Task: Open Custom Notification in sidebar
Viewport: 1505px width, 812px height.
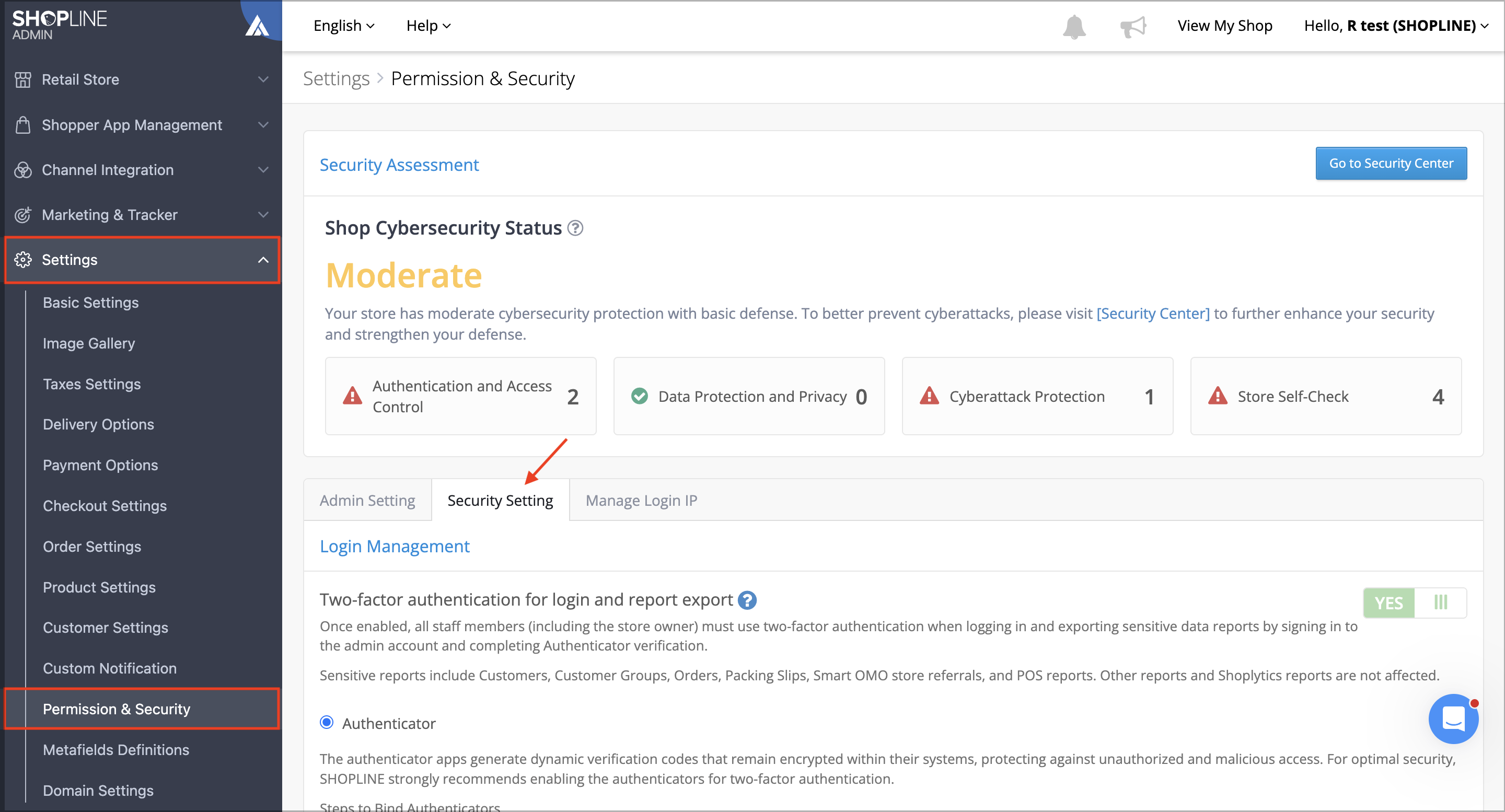Action: point(110,668)
